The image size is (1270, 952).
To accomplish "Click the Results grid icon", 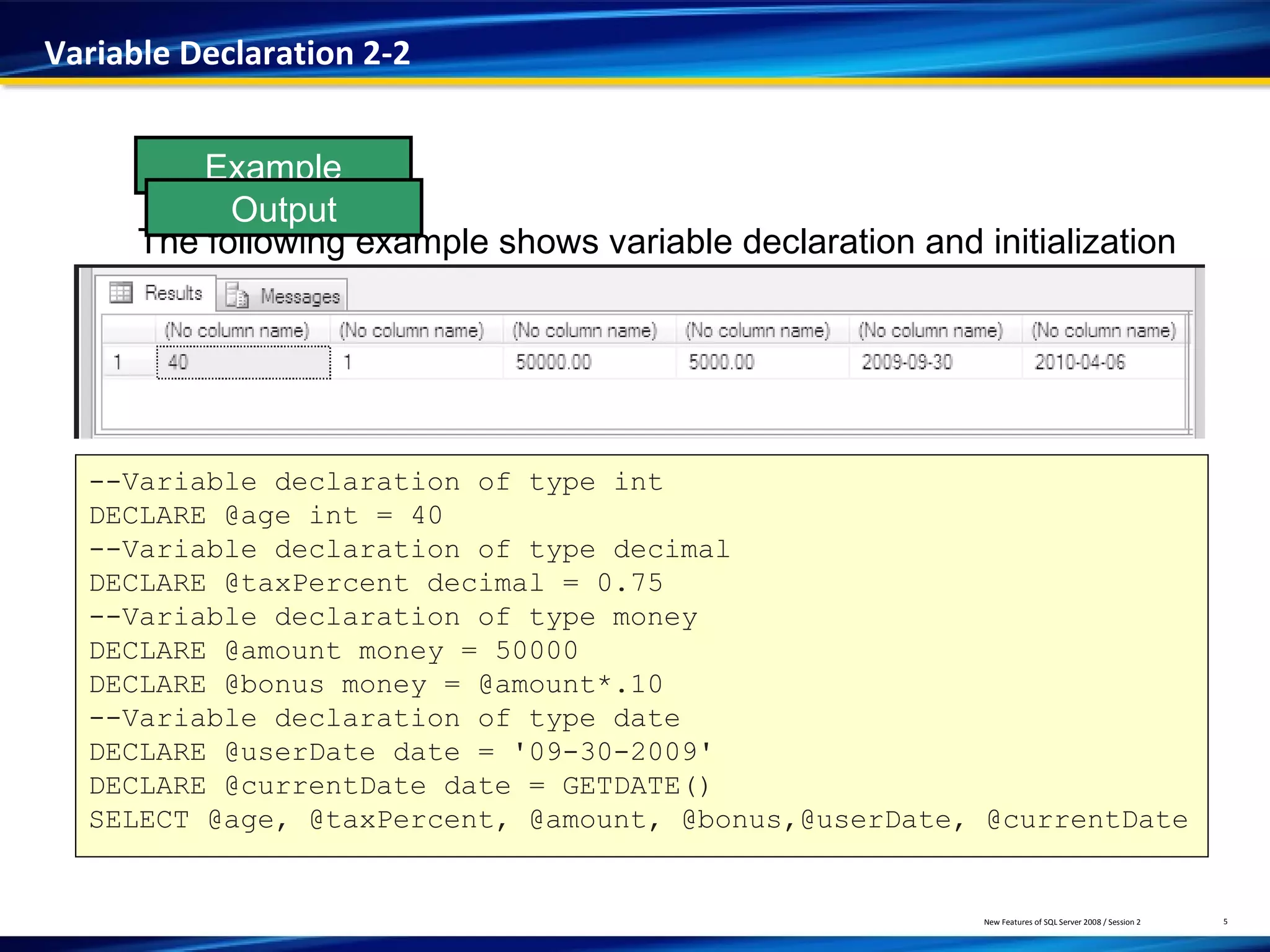I will (x=121, y=292).
